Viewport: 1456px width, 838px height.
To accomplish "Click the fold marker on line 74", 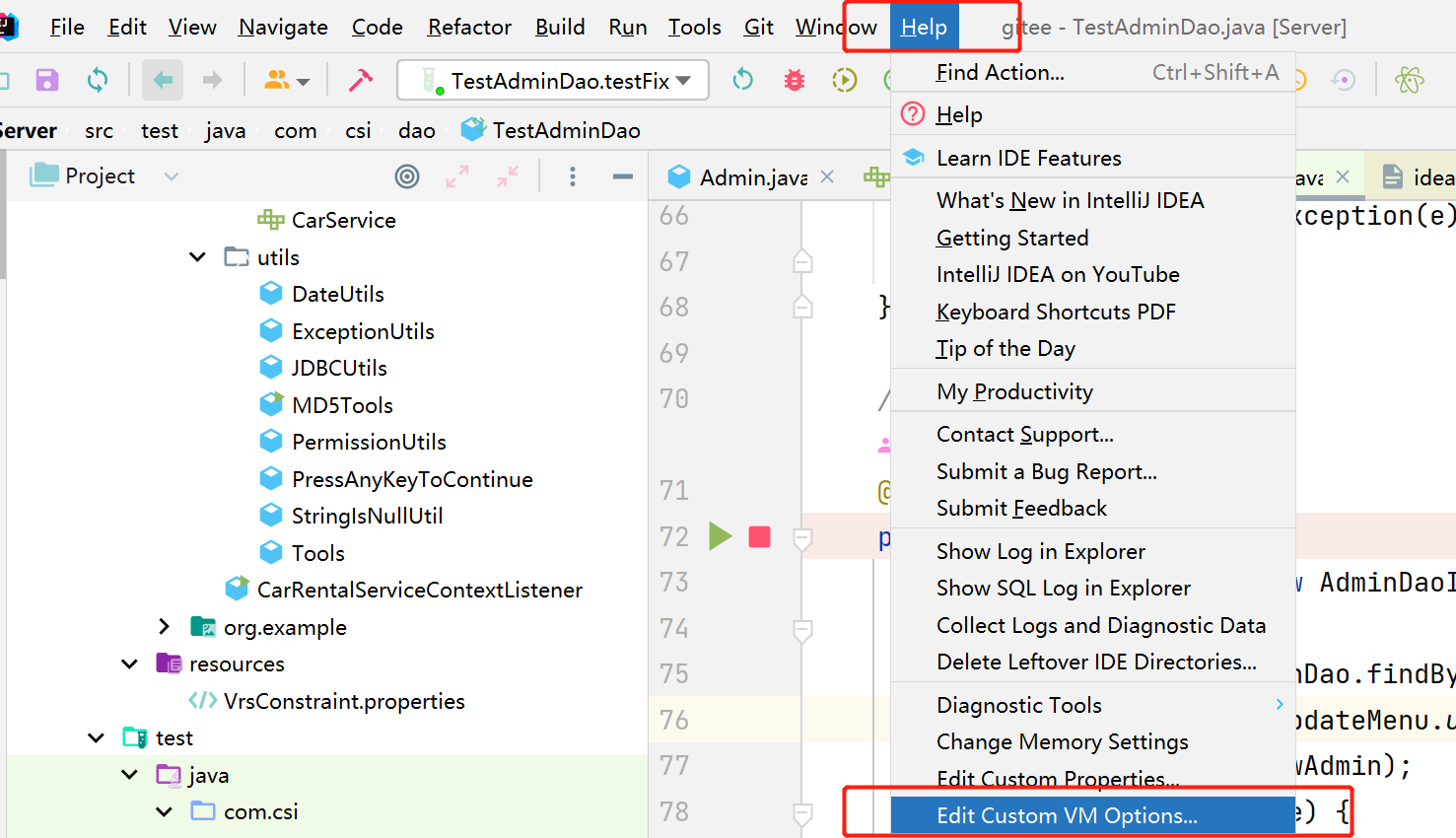I will [803, 629].
